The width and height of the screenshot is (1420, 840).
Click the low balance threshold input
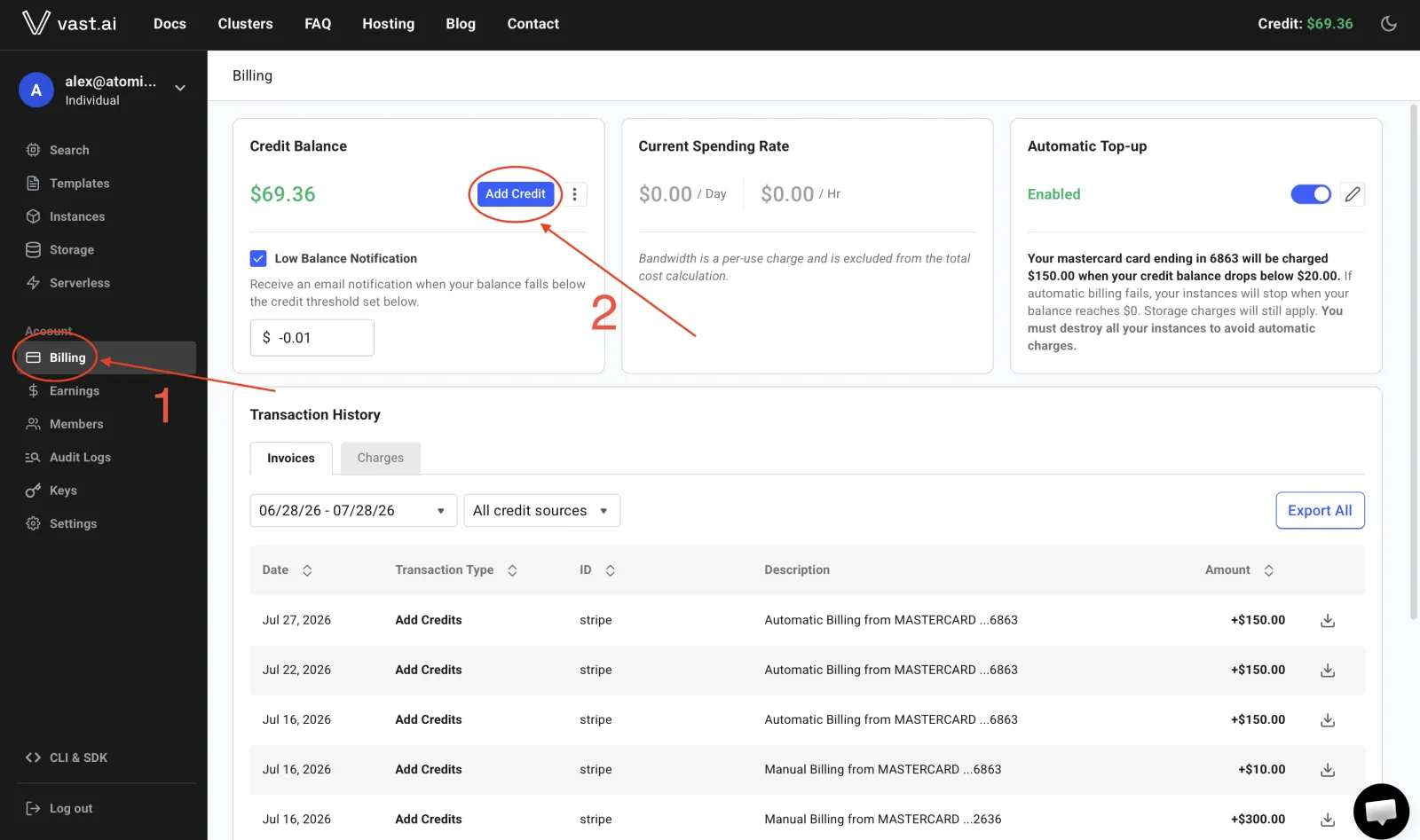(x=312, y=338)
